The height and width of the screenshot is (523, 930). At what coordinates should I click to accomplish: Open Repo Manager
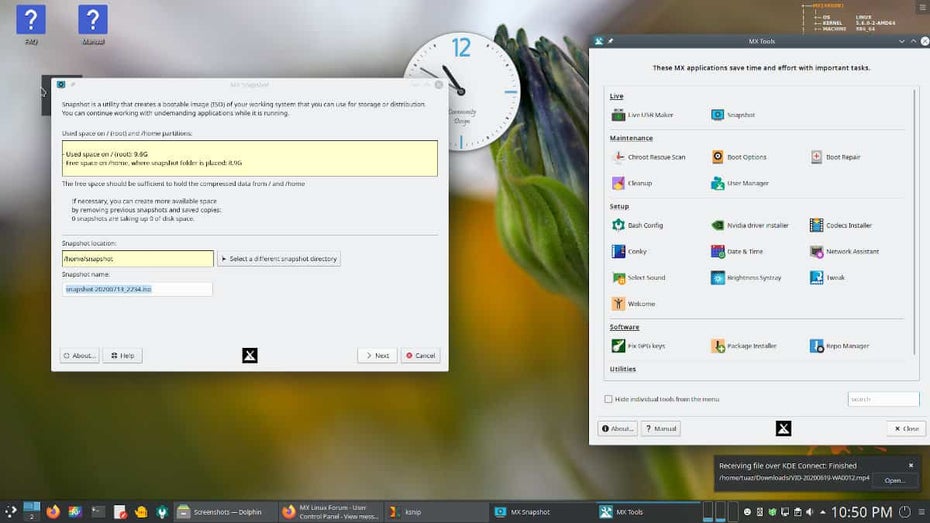839,346
